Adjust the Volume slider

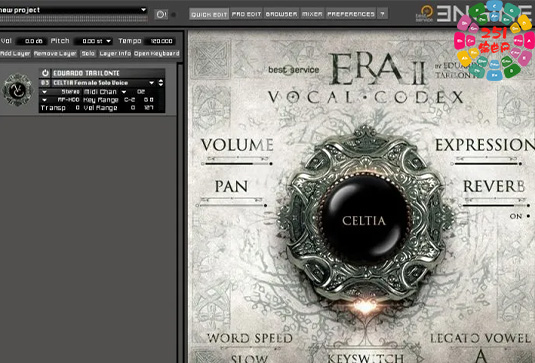237,164
